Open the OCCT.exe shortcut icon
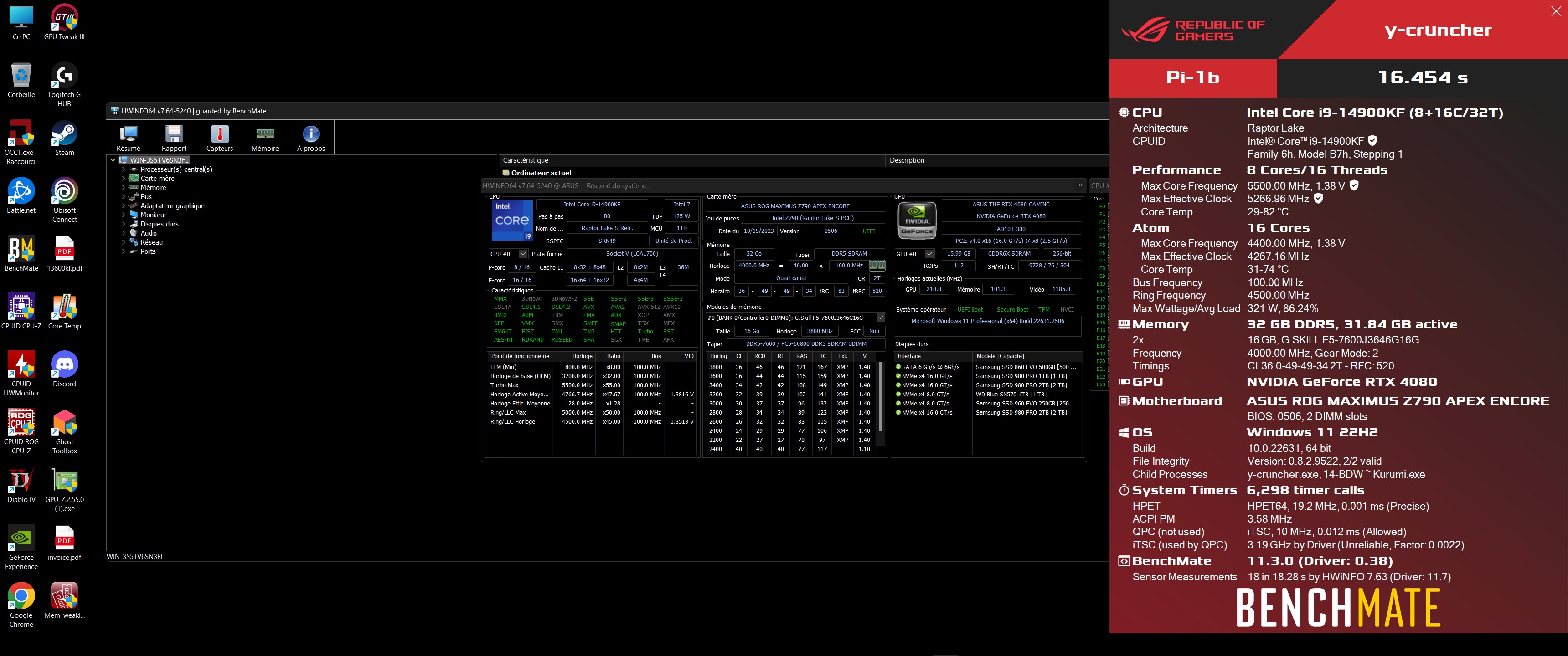Screen dimensions: 1568x656 tap(21, 143)
